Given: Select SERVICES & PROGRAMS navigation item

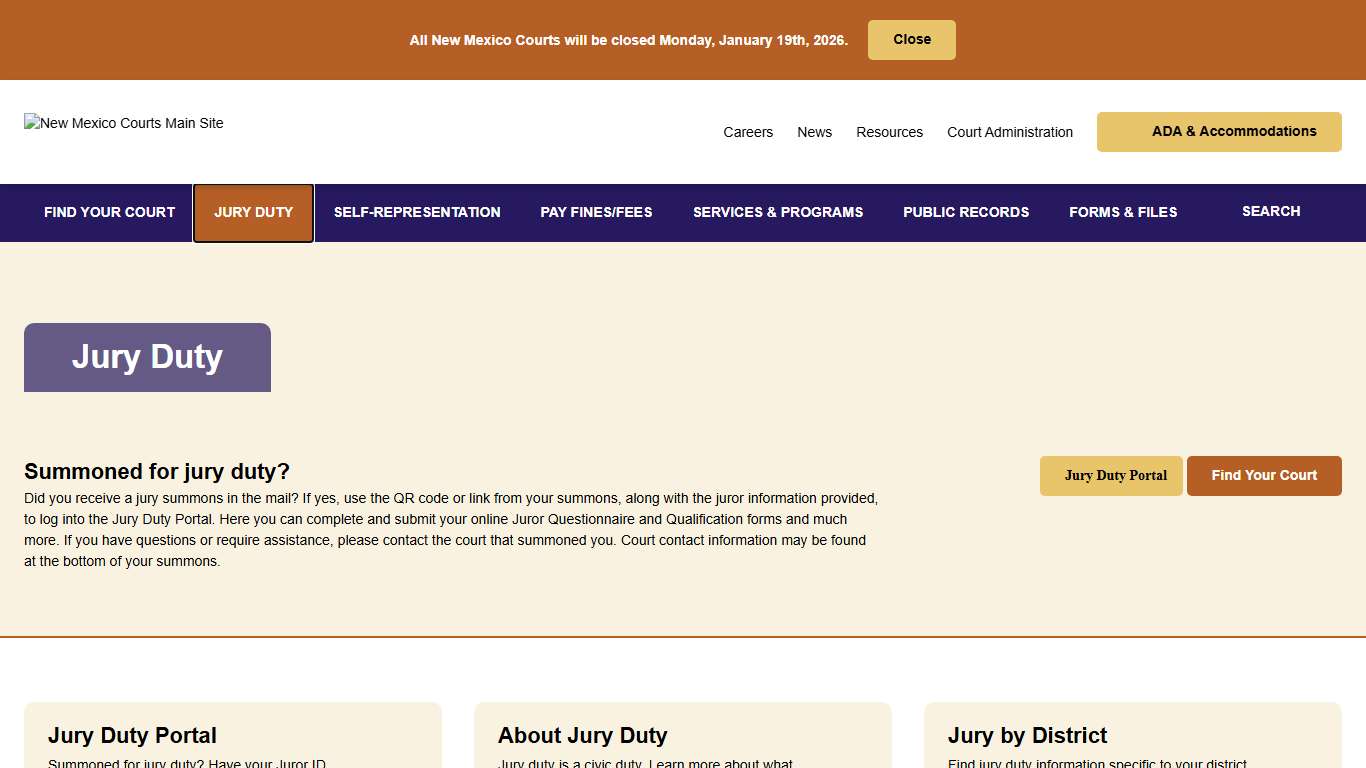Looking at the screenshot, I should [778, 212].
